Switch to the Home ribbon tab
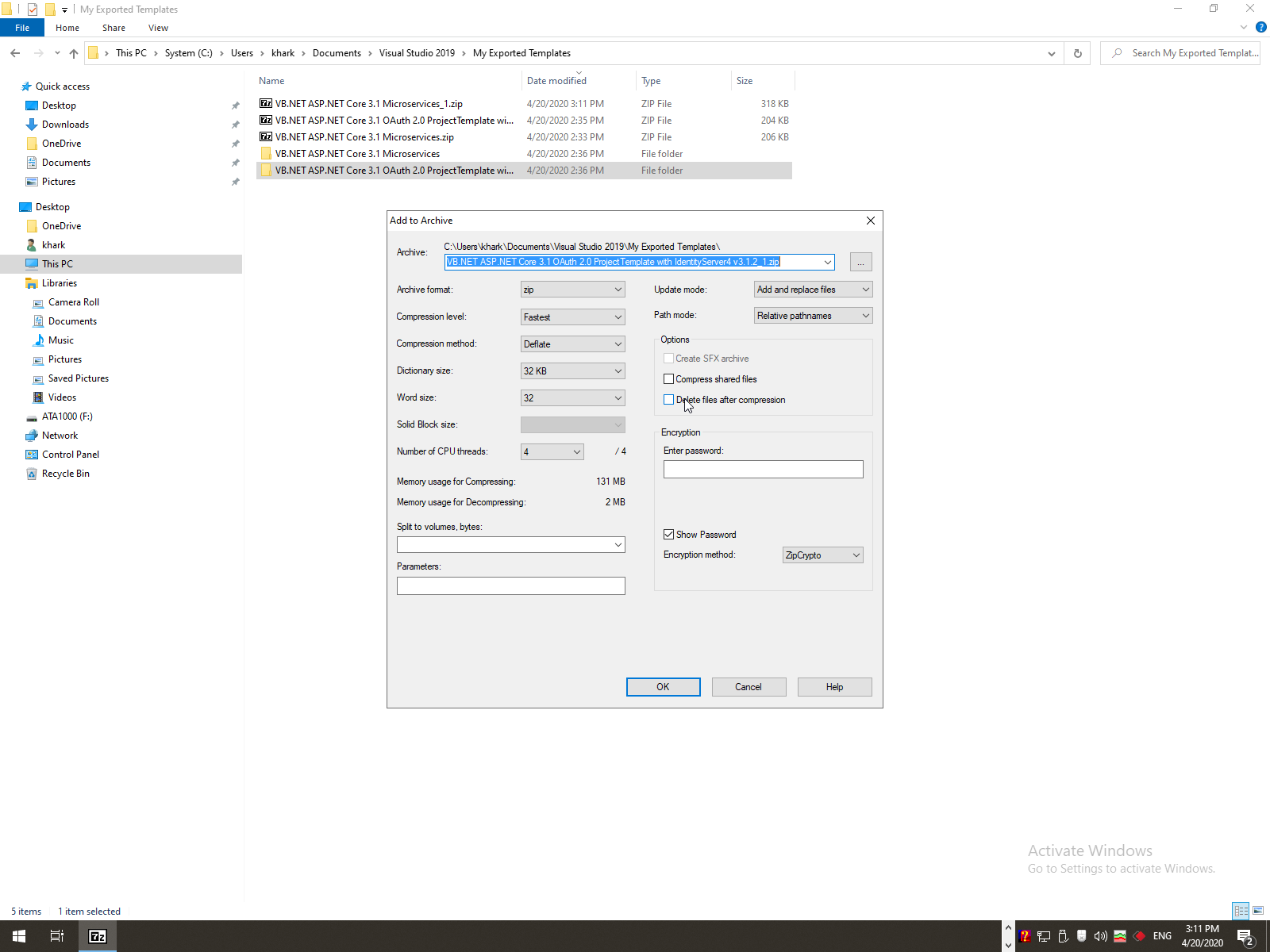 click(67, 28)
